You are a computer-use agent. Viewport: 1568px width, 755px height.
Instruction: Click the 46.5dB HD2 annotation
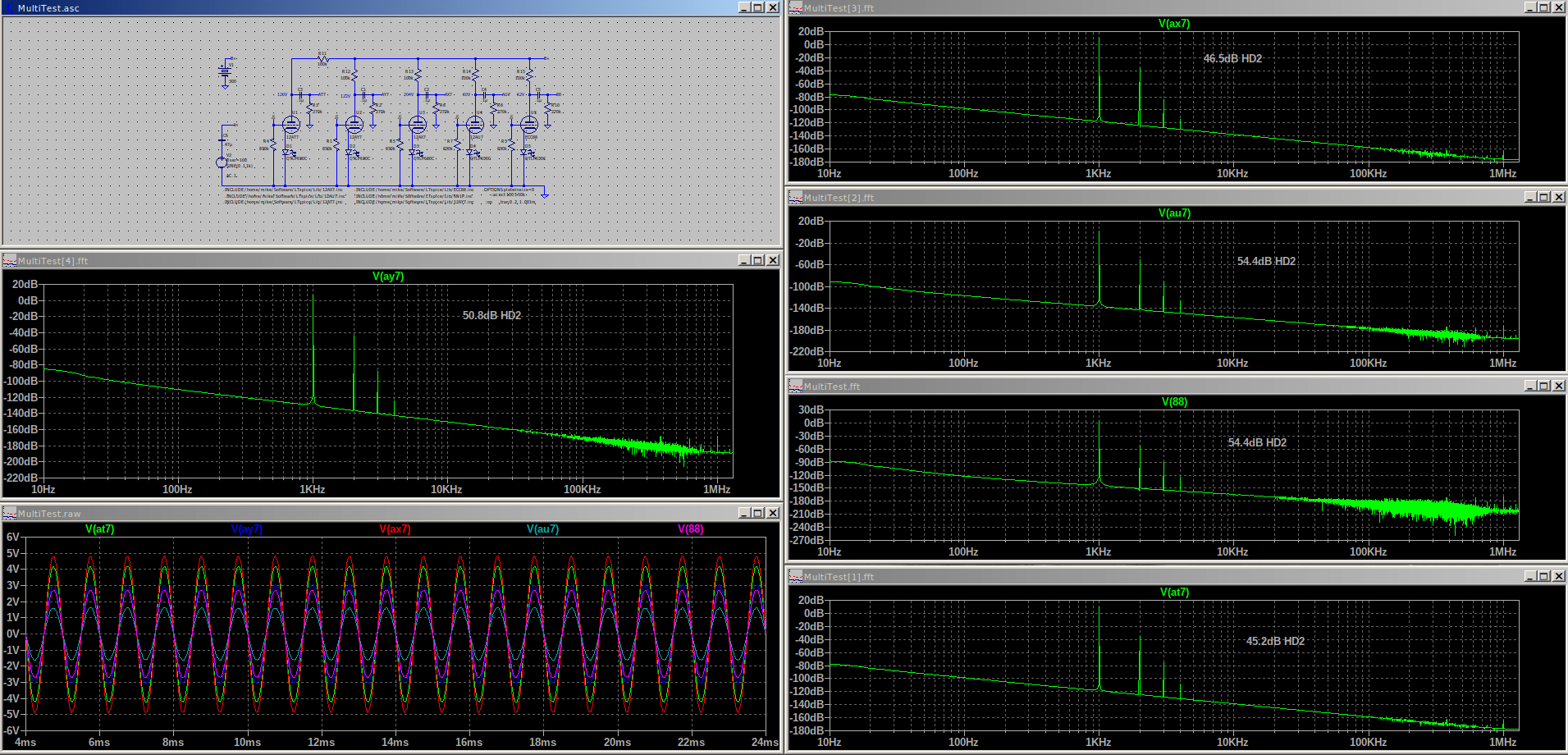(1232, 59)
